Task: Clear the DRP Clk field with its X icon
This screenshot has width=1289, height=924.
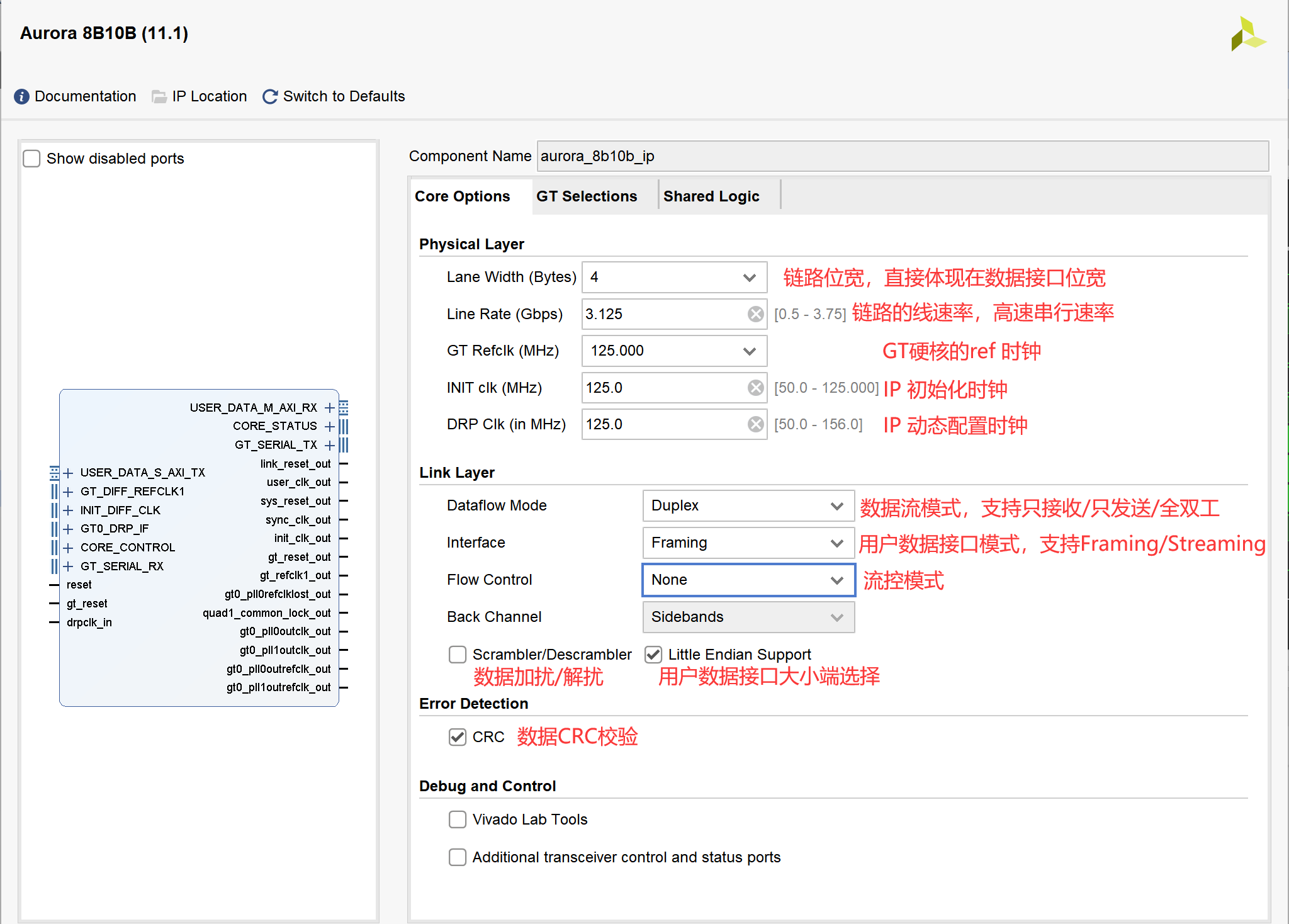Action: point(755,424)
